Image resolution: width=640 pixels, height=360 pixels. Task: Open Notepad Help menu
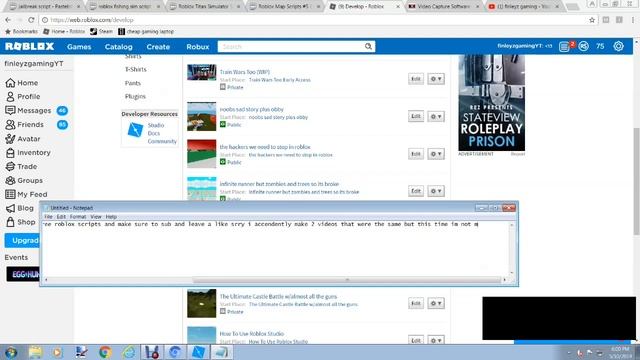111,217
